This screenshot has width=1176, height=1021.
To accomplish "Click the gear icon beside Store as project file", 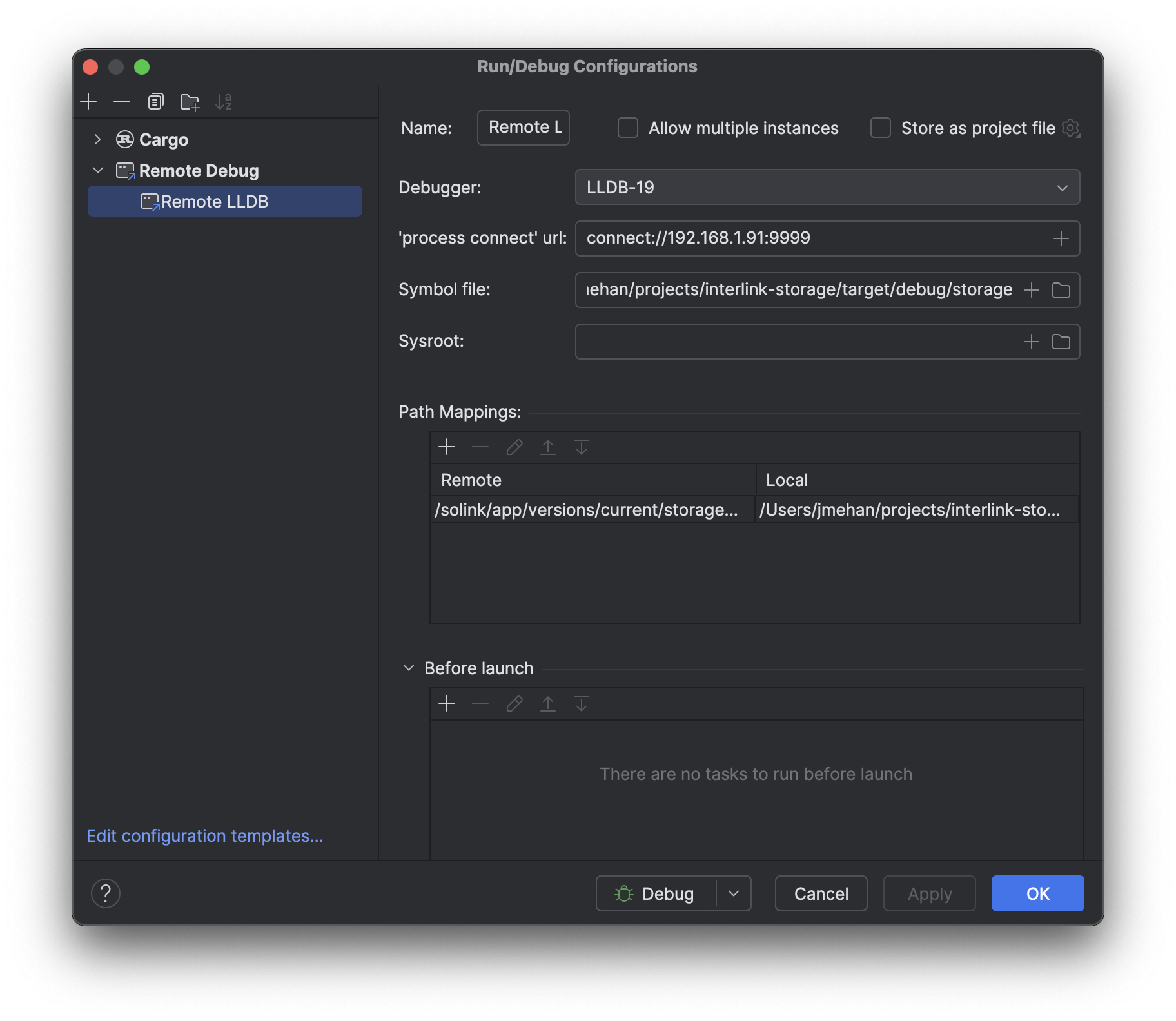I will pos(1070,128).
